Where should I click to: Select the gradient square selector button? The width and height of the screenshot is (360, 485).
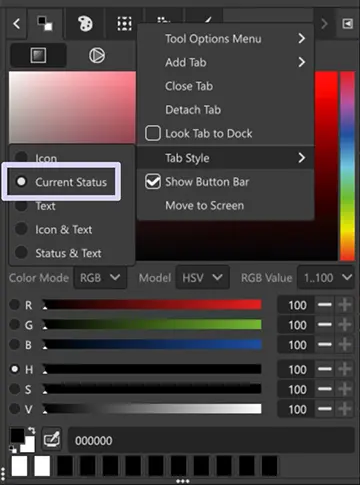38,55
